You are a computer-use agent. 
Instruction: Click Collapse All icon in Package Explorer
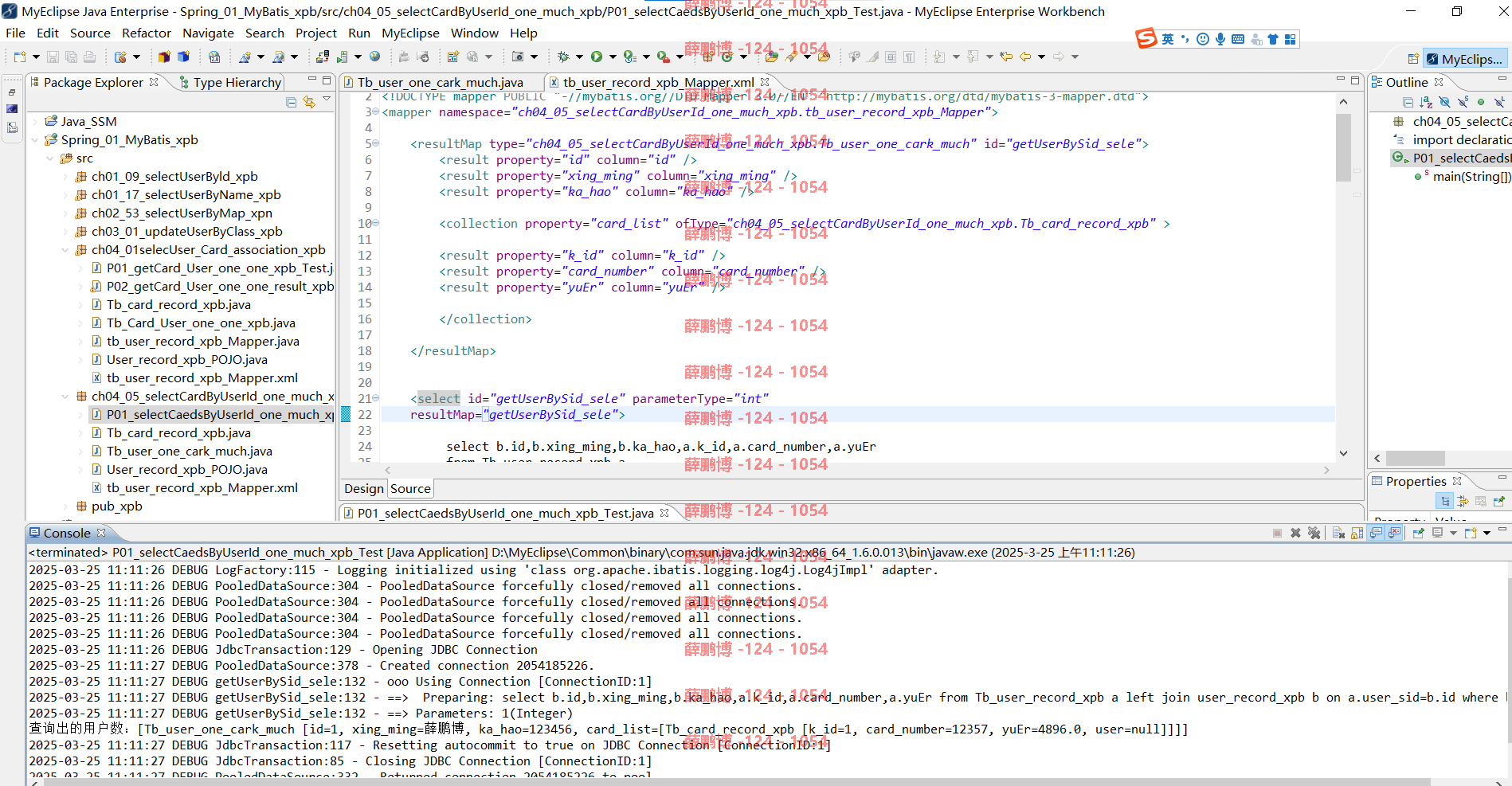coord(292,102)
